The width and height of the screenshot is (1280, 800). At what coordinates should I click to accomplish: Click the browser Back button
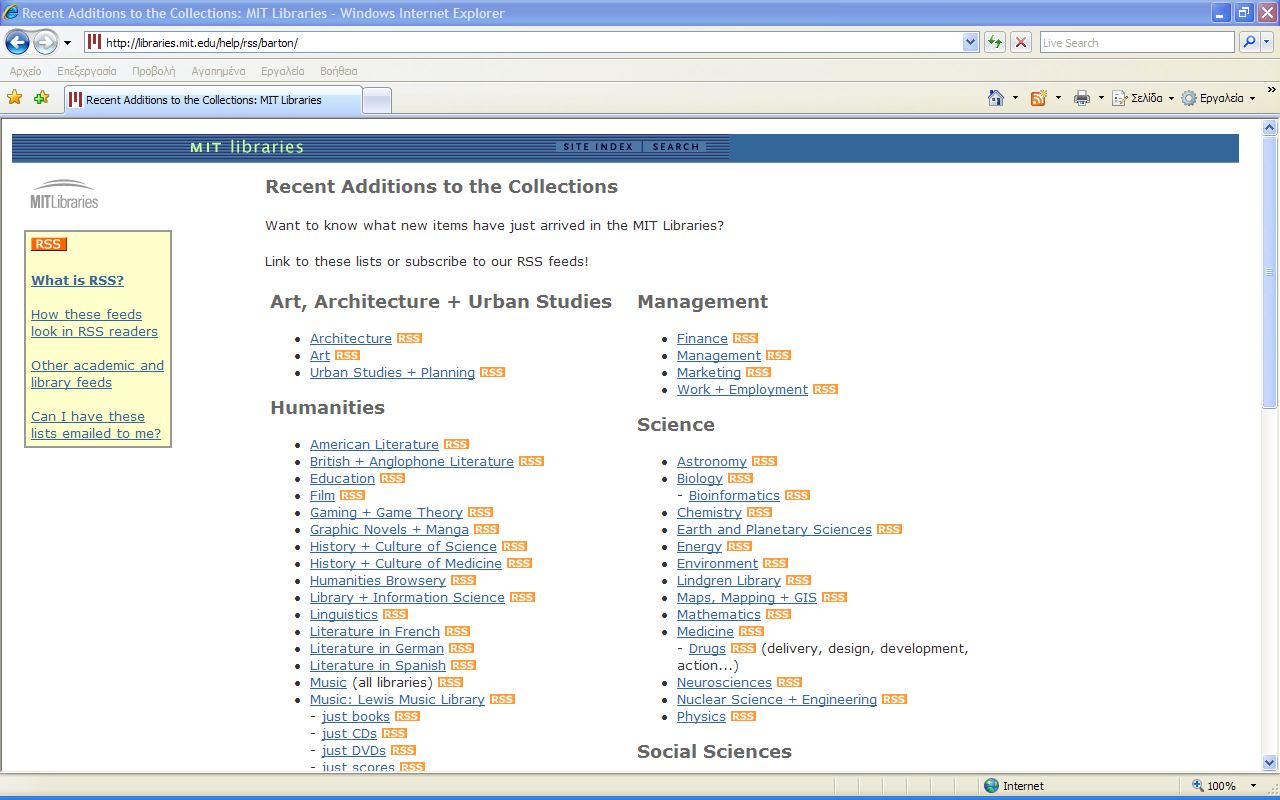pos(17,42)
